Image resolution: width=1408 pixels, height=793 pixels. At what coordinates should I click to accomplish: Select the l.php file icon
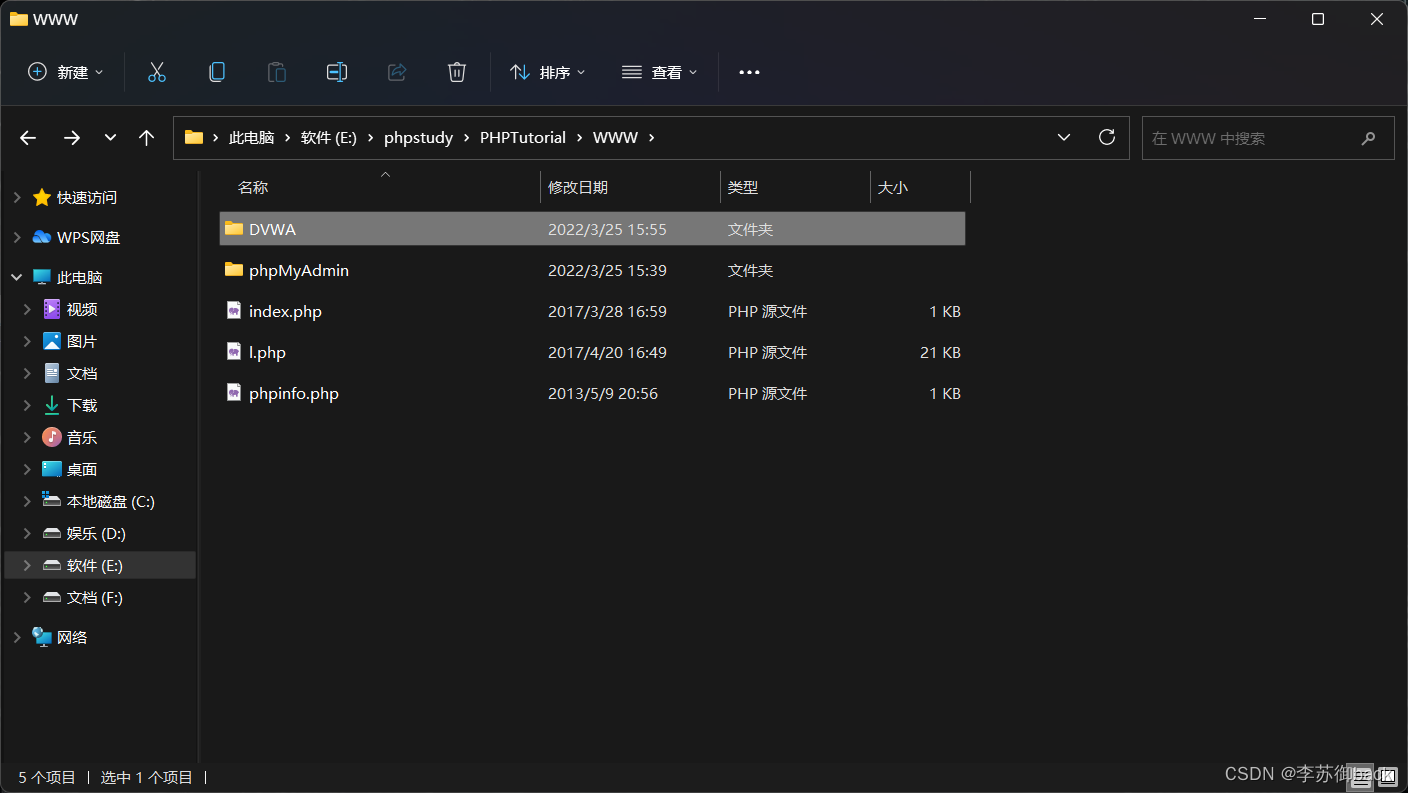pyautogui.click(x=234, y=352)
